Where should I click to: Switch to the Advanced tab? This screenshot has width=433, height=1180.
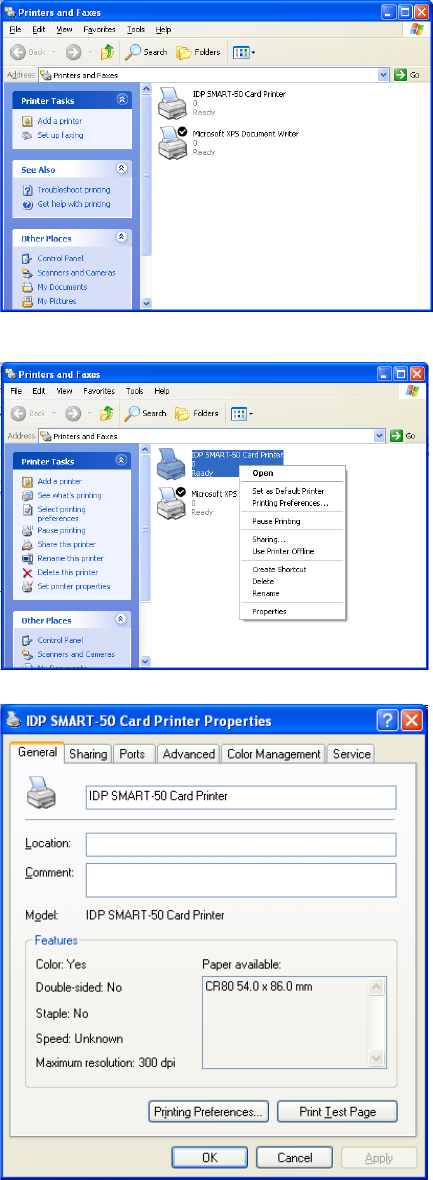pos(188,753)
